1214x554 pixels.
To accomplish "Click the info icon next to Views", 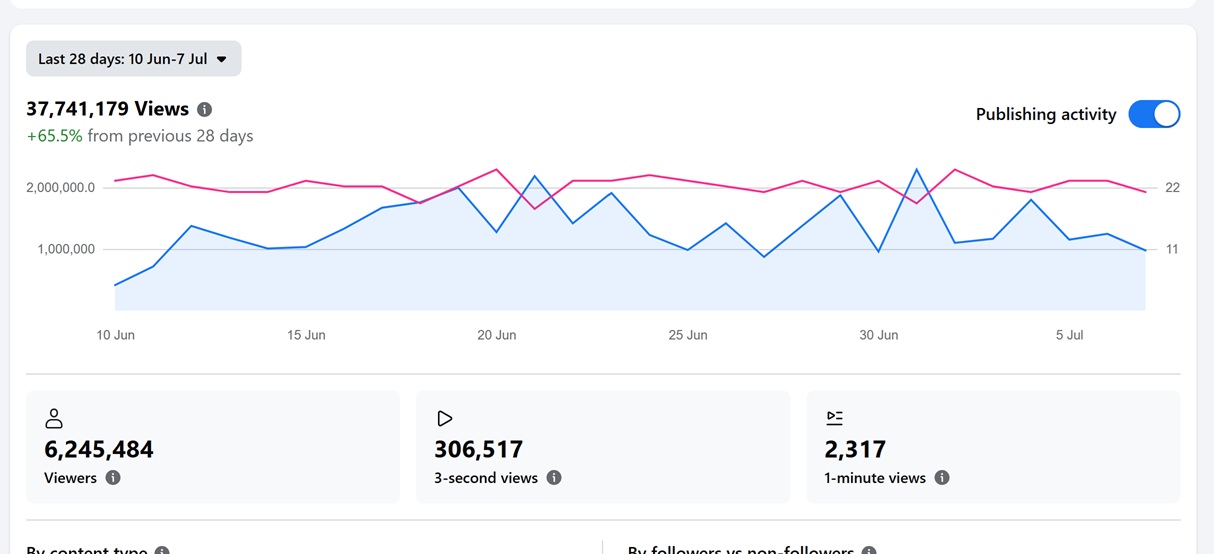I will click(205, 109).
